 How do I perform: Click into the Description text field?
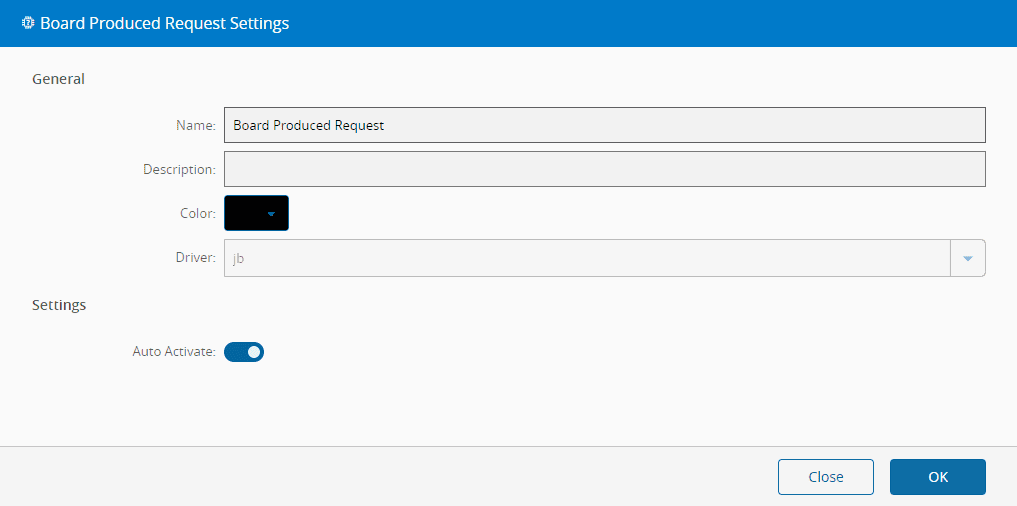(604, 169)
